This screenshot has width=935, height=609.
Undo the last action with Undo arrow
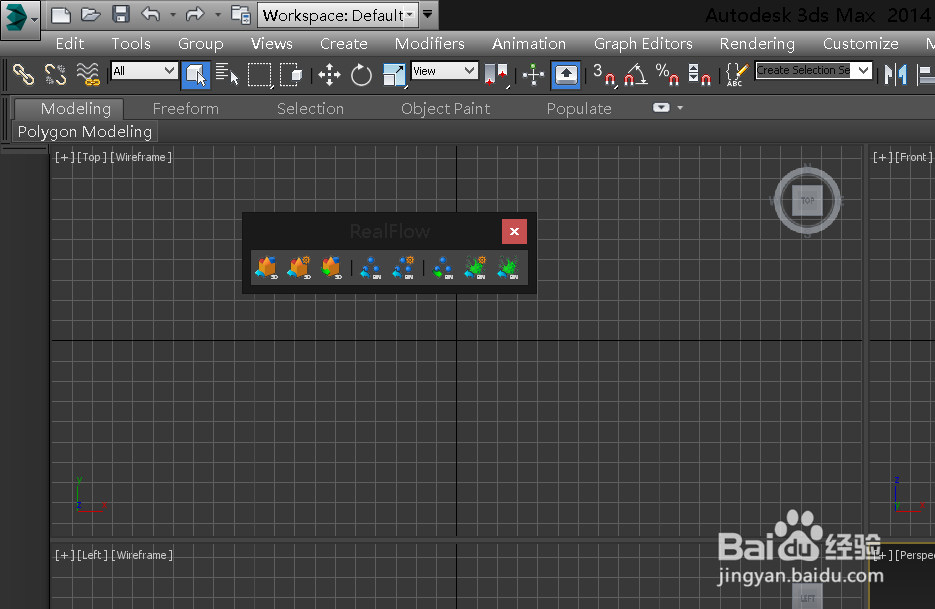point(151,14)
